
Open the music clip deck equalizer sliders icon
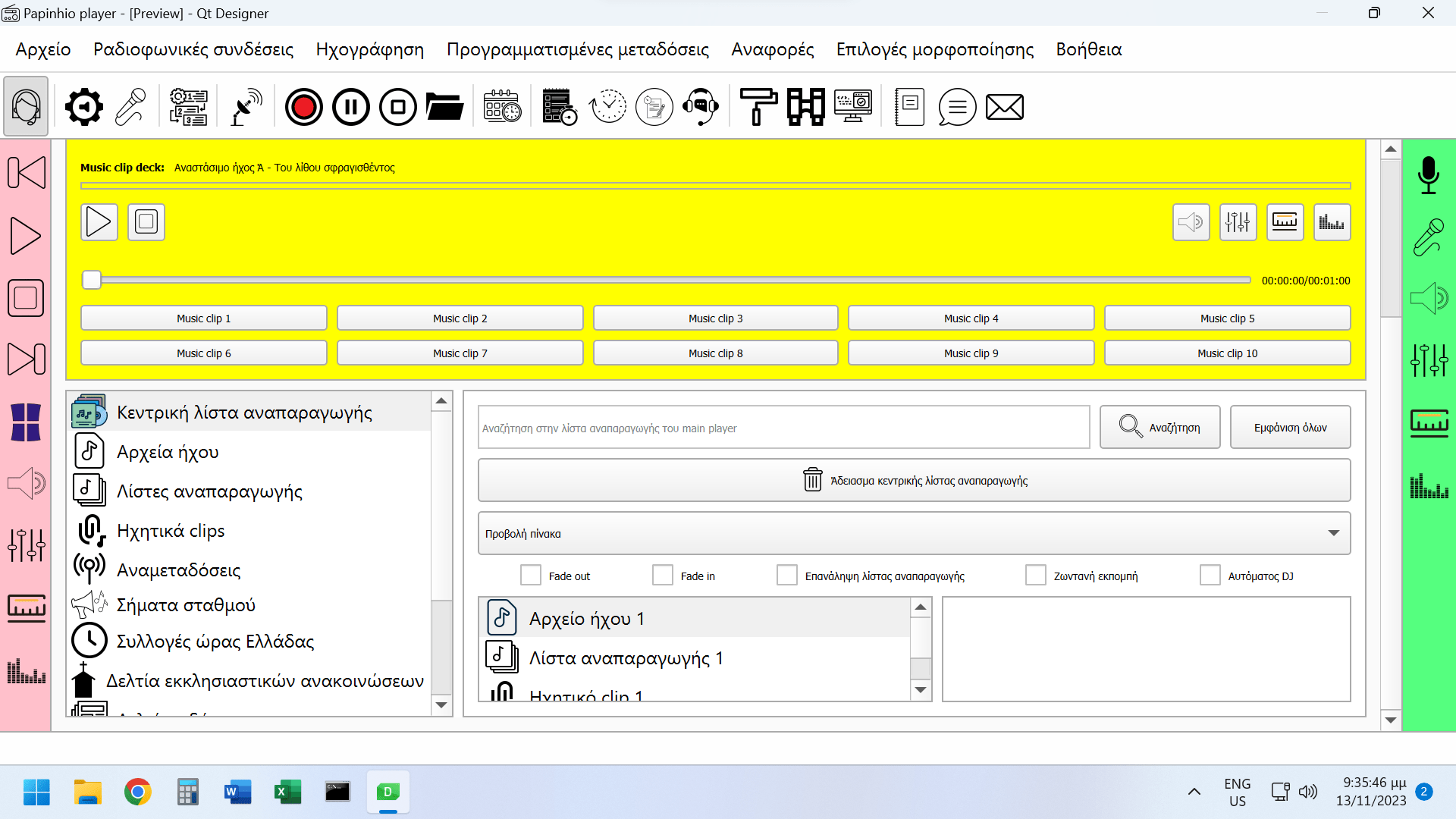pyautogui.click(x=1238, y=222)
